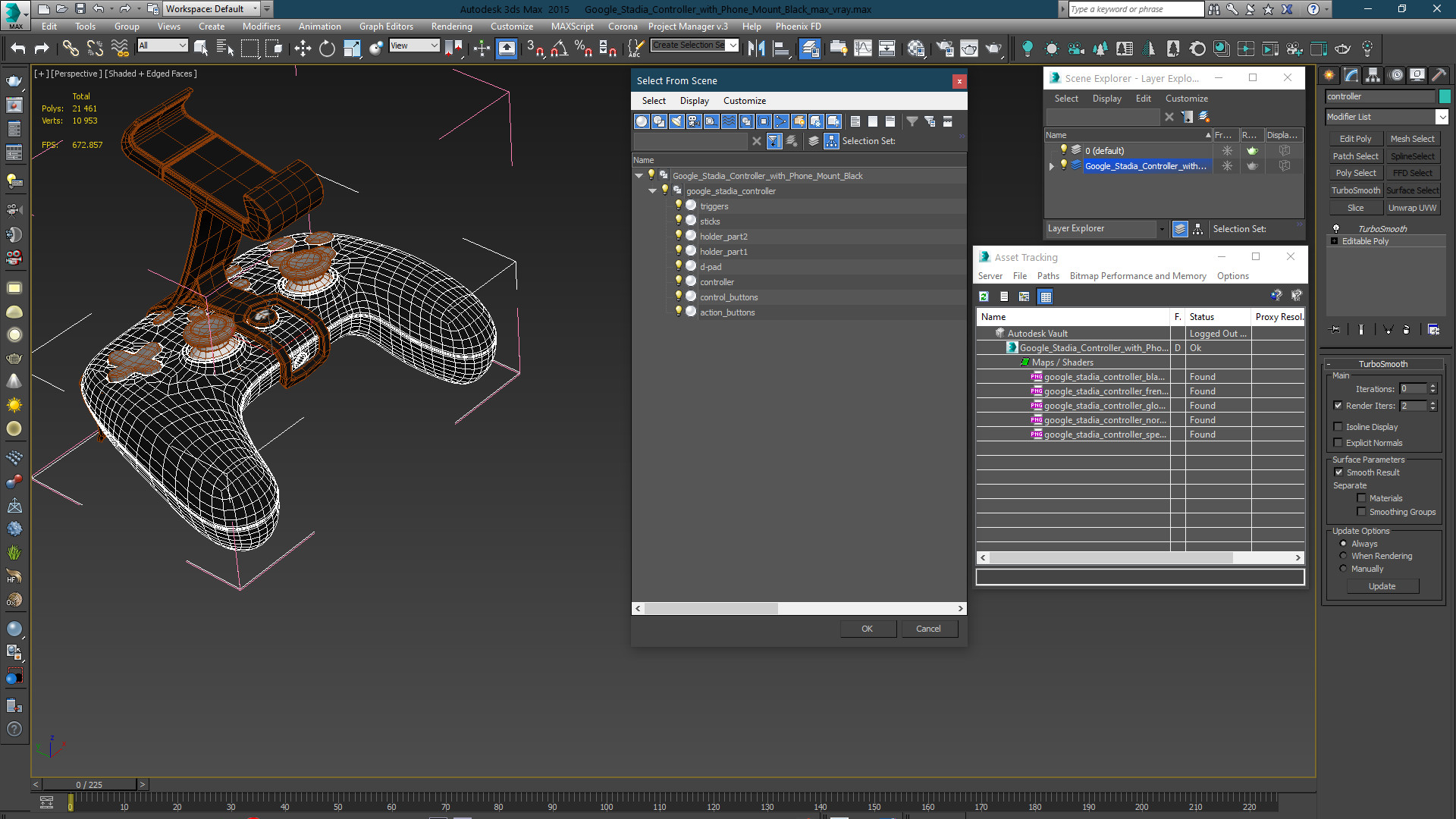Click the TurboSmooth modifier set button

(1355, 190)
